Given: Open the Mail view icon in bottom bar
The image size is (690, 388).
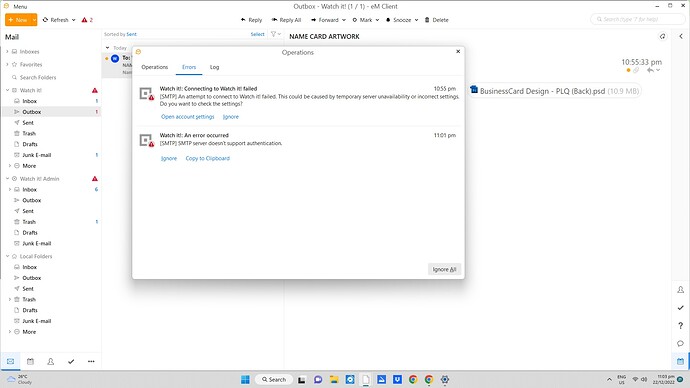Looking at the screenshot, I should pyautogui.click(x=11, y=361).
